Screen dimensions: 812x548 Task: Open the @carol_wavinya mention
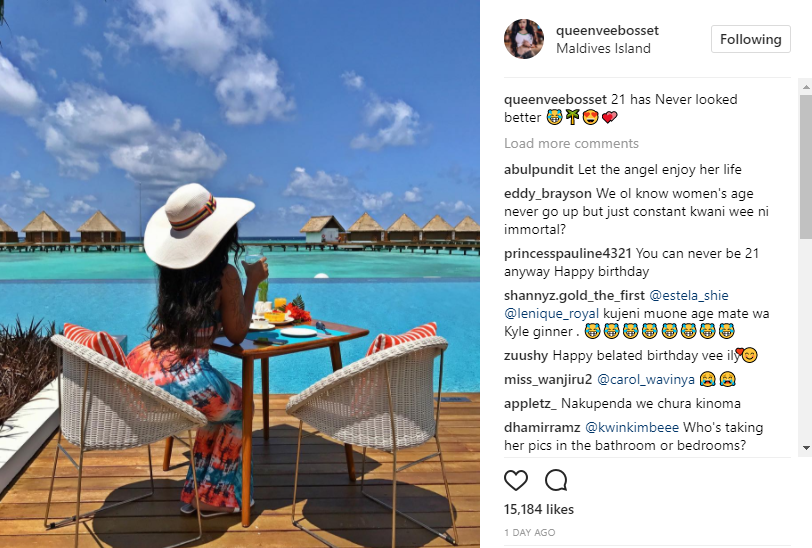tap(646, 380)
